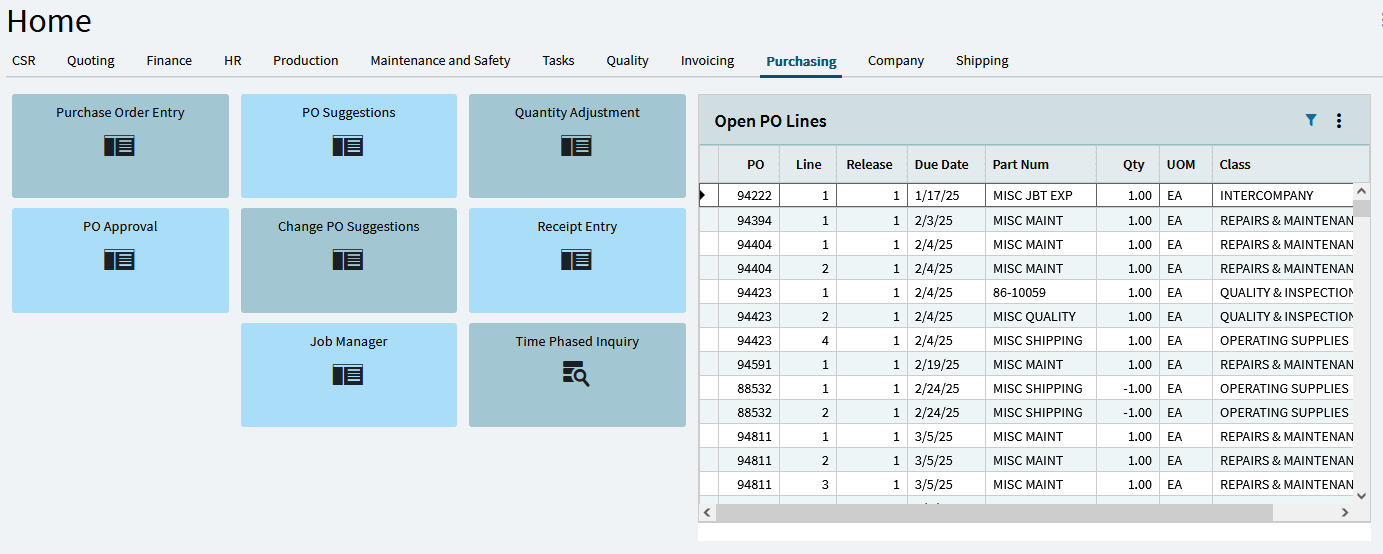Switch to the Production tab
Screen dimensions: 1383x554
[305, 61]
